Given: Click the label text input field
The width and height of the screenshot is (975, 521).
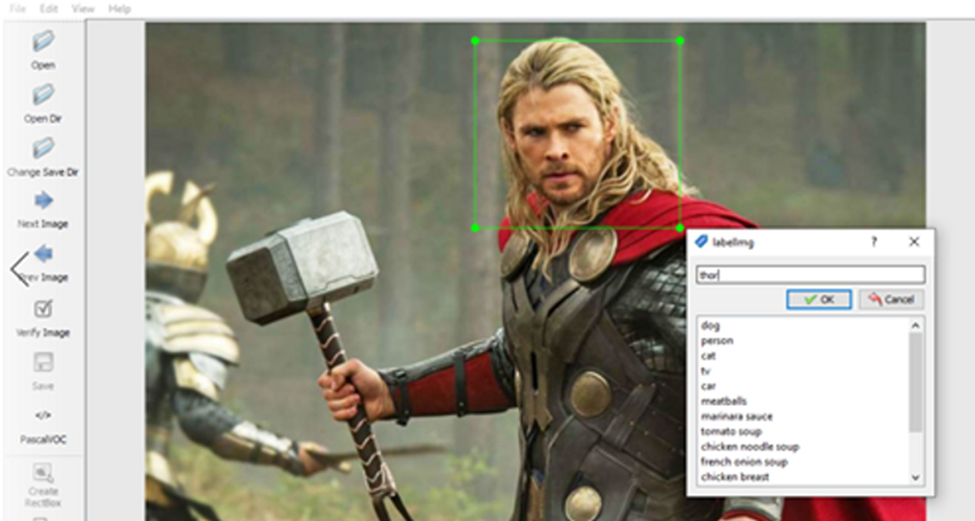Looking at the screenshot, I should (x=810, y=275).
